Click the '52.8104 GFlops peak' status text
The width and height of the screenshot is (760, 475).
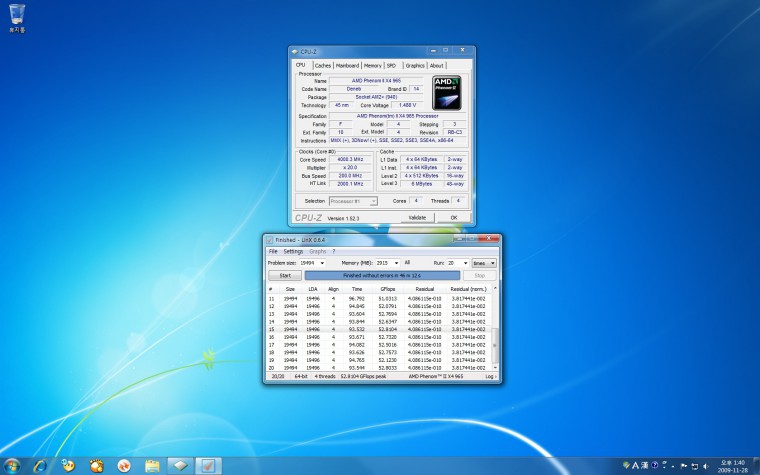pos(364,376)
